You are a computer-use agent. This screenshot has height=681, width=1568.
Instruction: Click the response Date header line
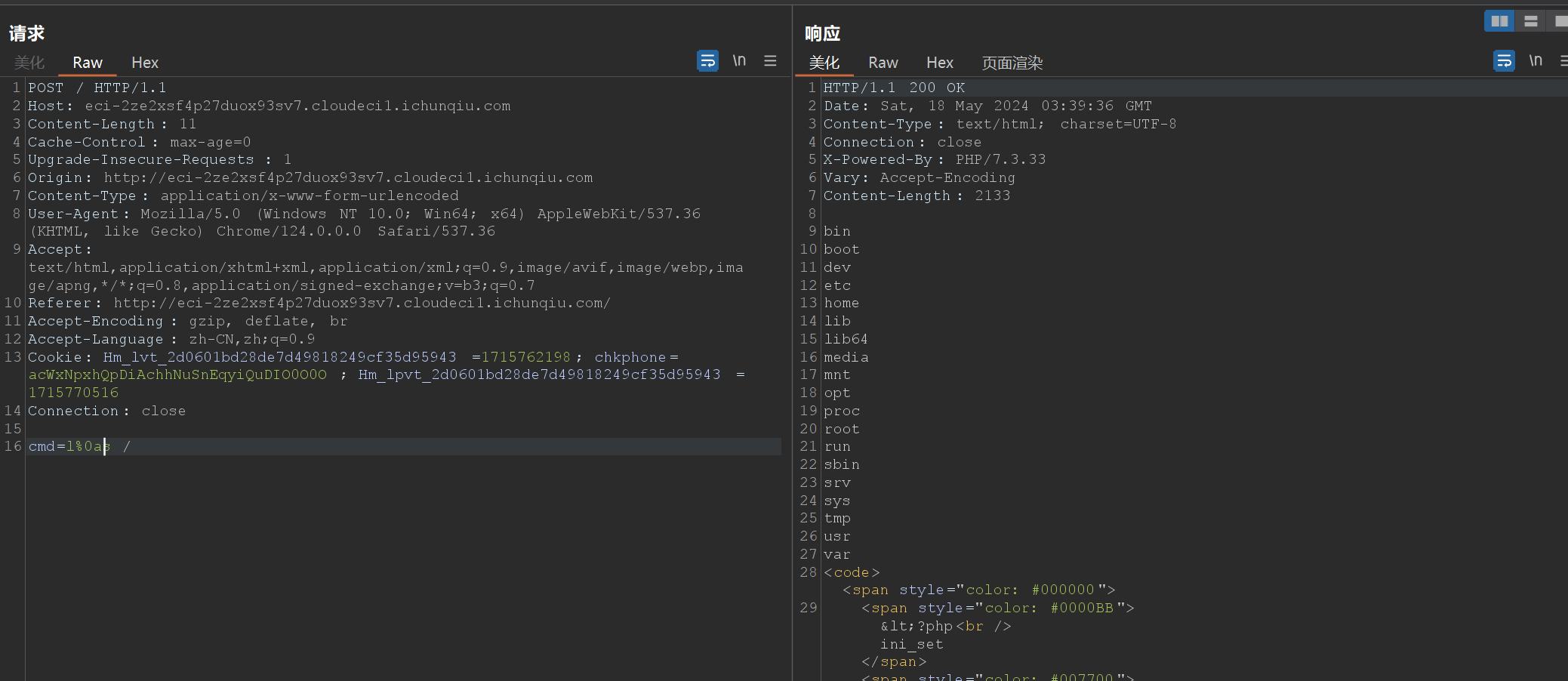coord(988,106)
